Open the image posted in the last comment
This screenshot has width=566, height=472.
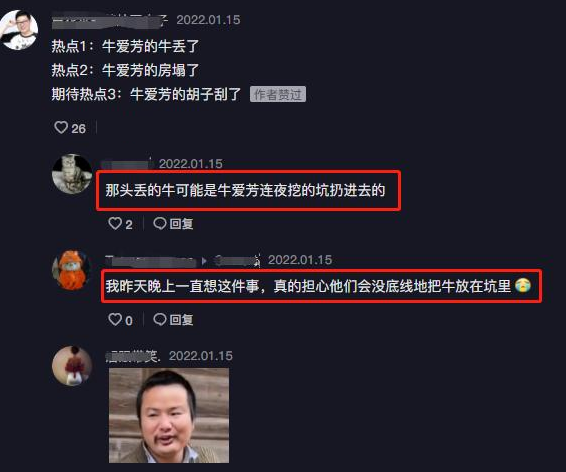(169, 415)
